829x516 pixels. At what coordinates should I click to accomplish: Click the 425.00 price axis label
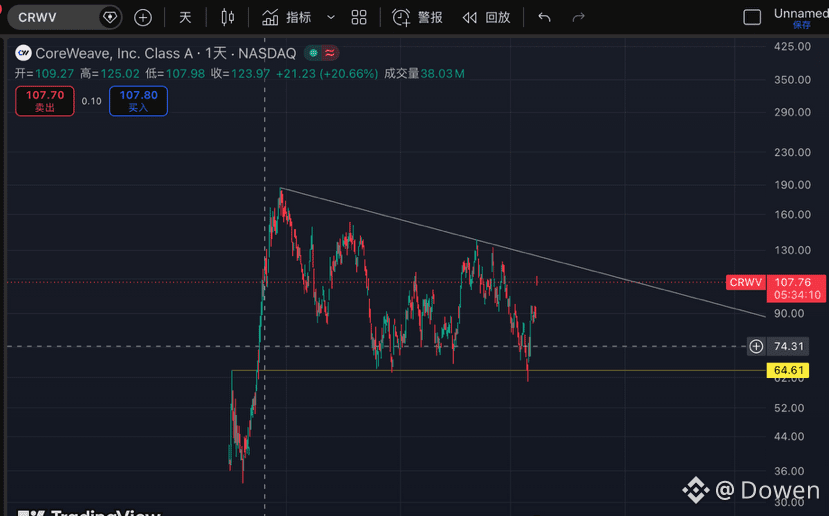point(792,47)
